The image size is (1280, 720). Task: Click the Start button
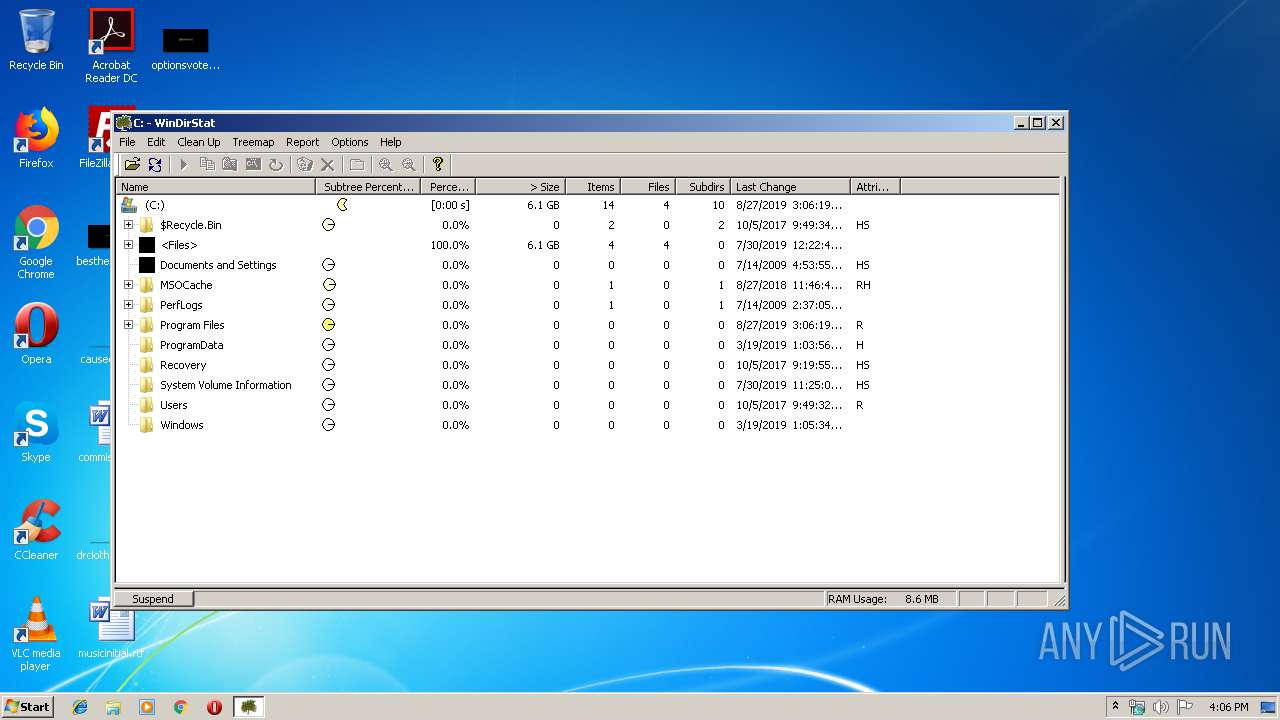[28, 706]
